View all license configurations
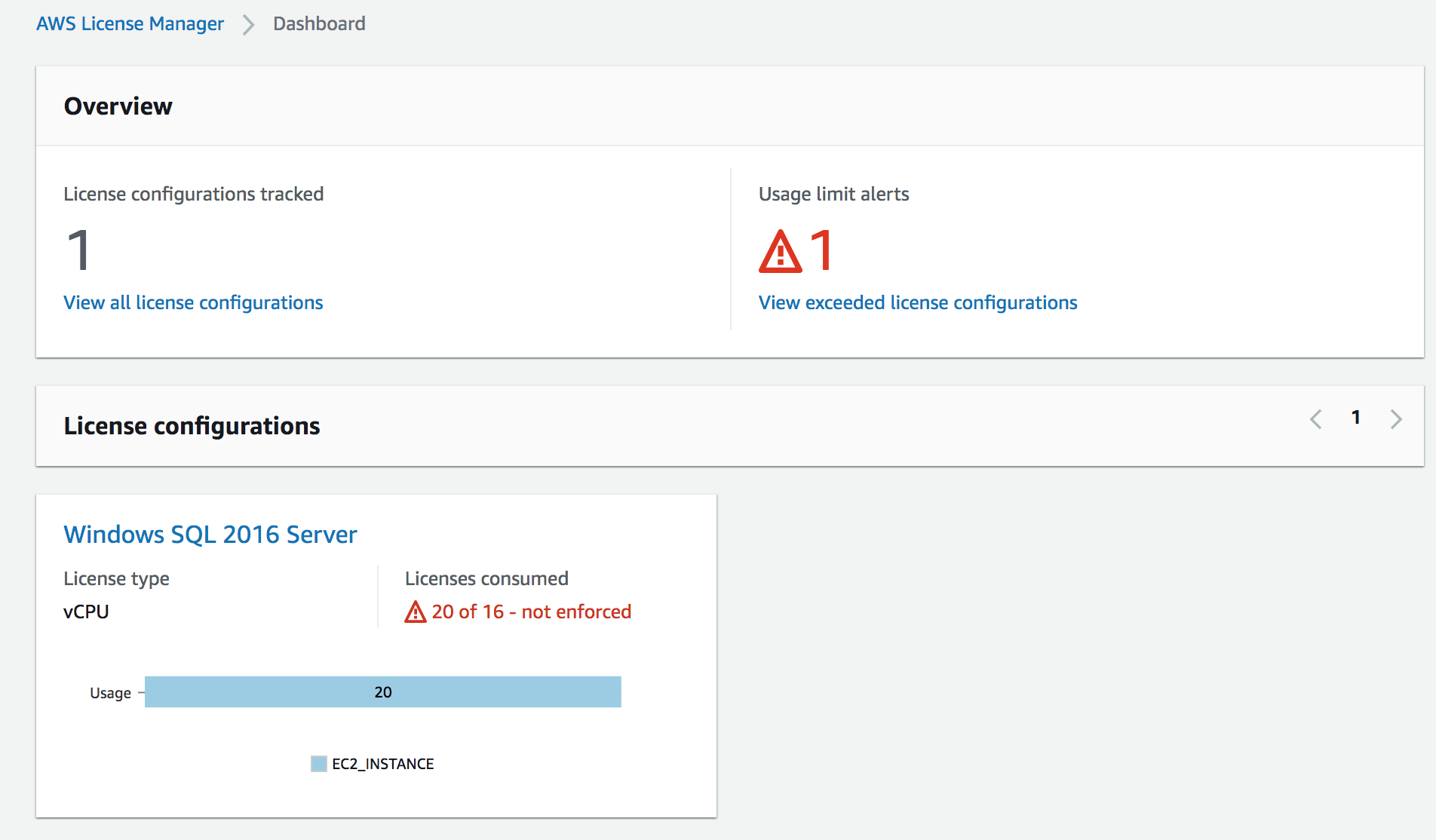Screen dimensions: 1436x840 pos(193,302)
